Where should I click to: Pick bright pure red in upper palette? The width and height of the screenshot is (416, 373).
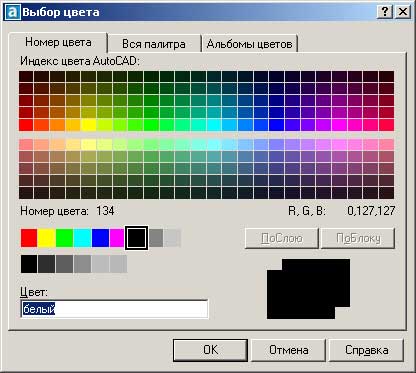click(x=26, y=125)
